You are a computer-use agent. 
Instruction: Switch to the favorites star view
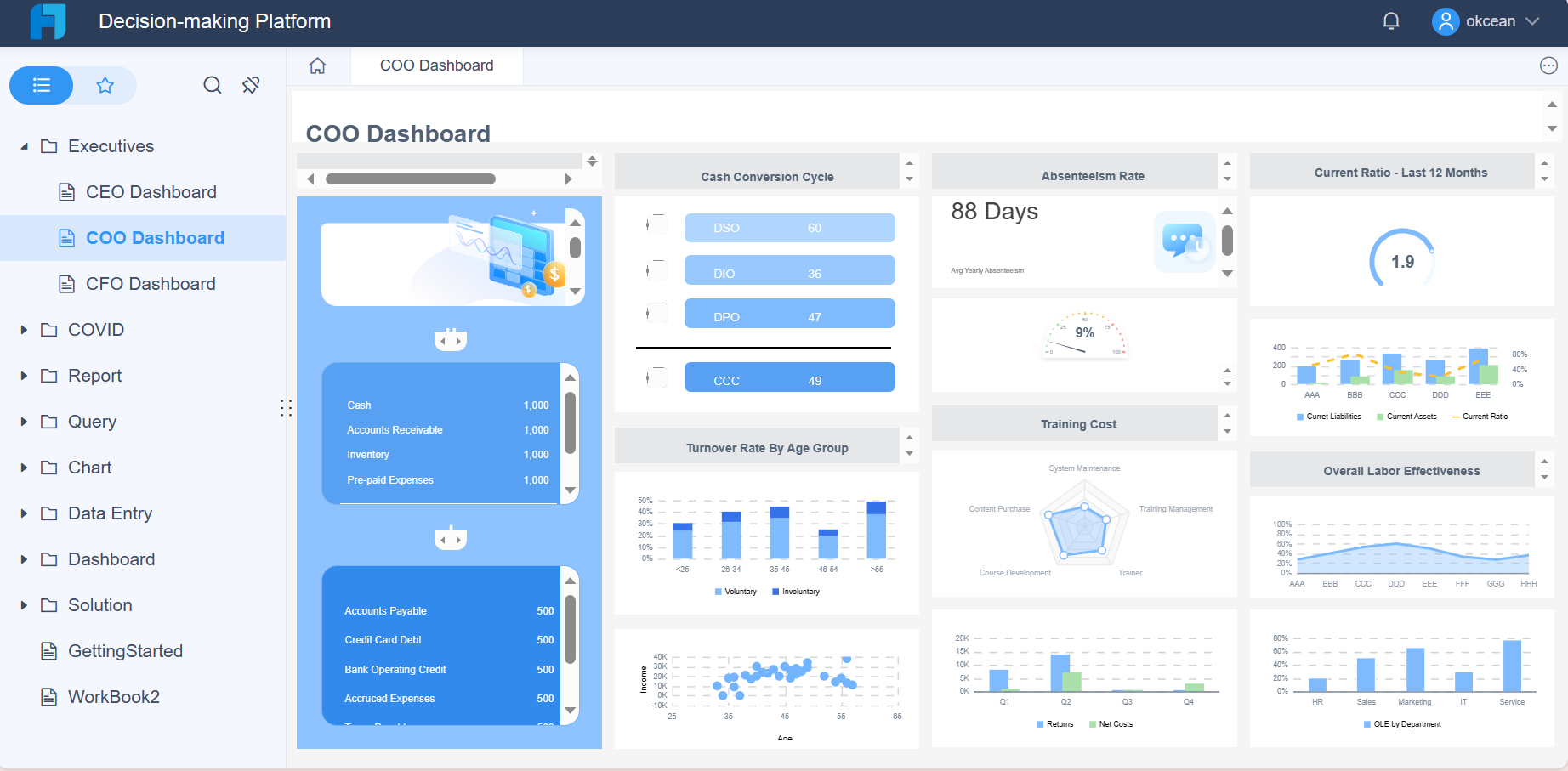click(x=105, y=85)
